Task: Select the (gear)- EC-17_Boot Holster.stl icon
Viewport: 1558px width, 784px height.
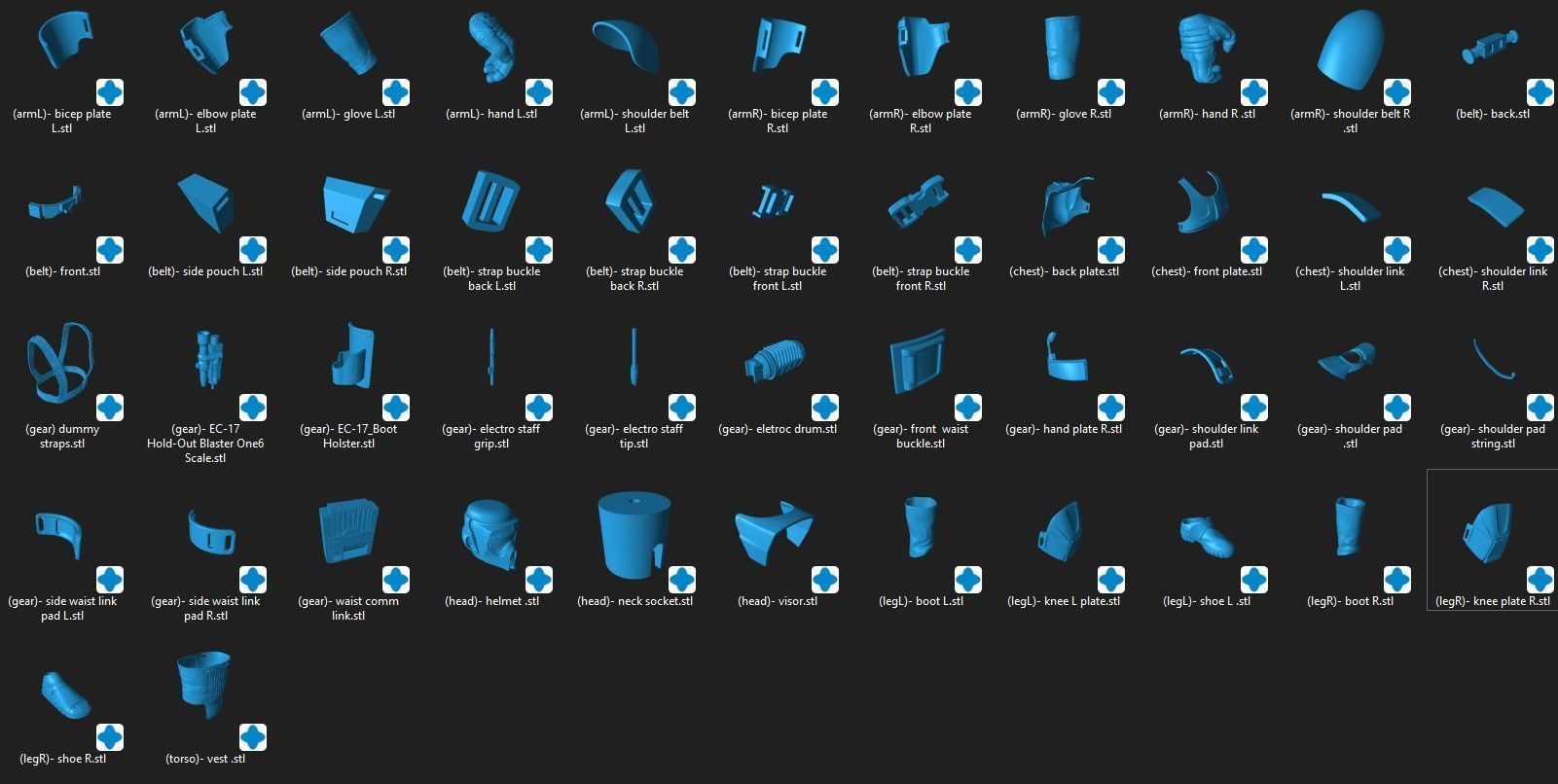Action: coord(350,358)
